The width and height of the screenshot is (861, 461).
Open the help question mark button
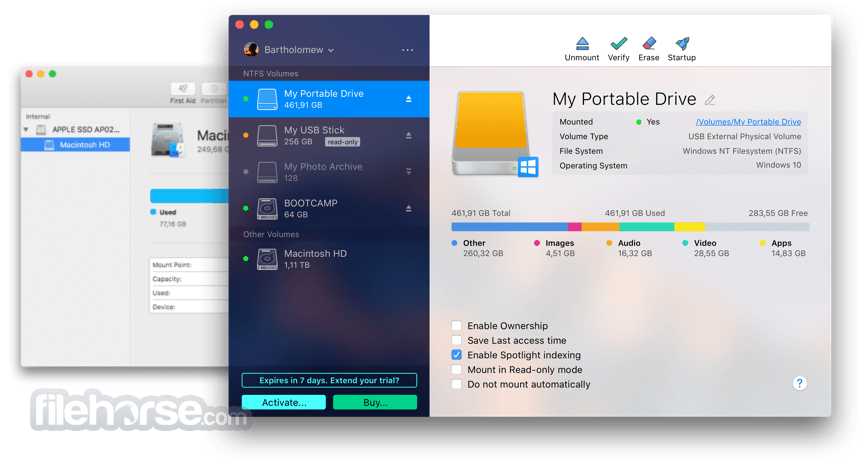point(800,383)
